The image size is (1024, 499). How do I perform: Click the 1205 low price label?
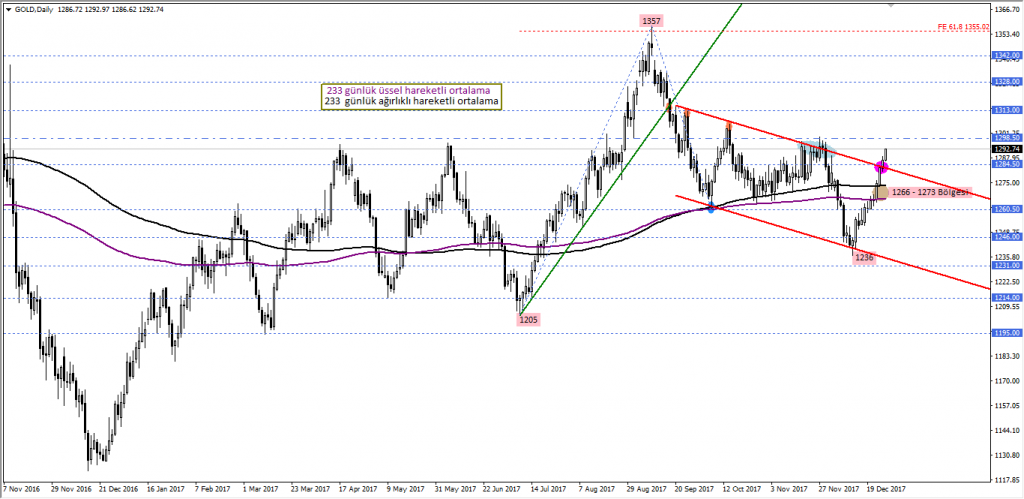528,320
